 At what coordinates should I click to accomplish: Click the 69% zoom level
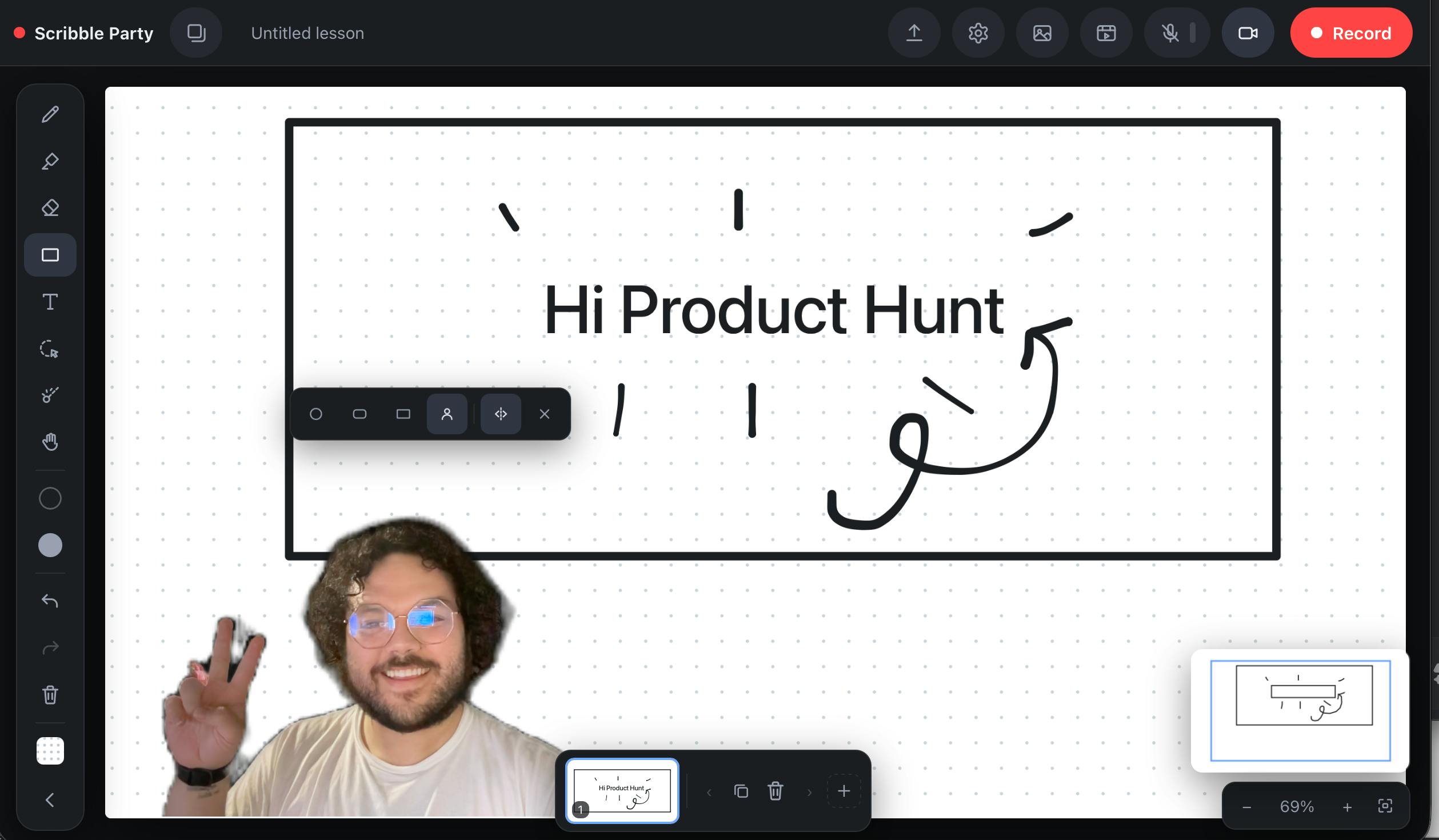coord(1297,807)
